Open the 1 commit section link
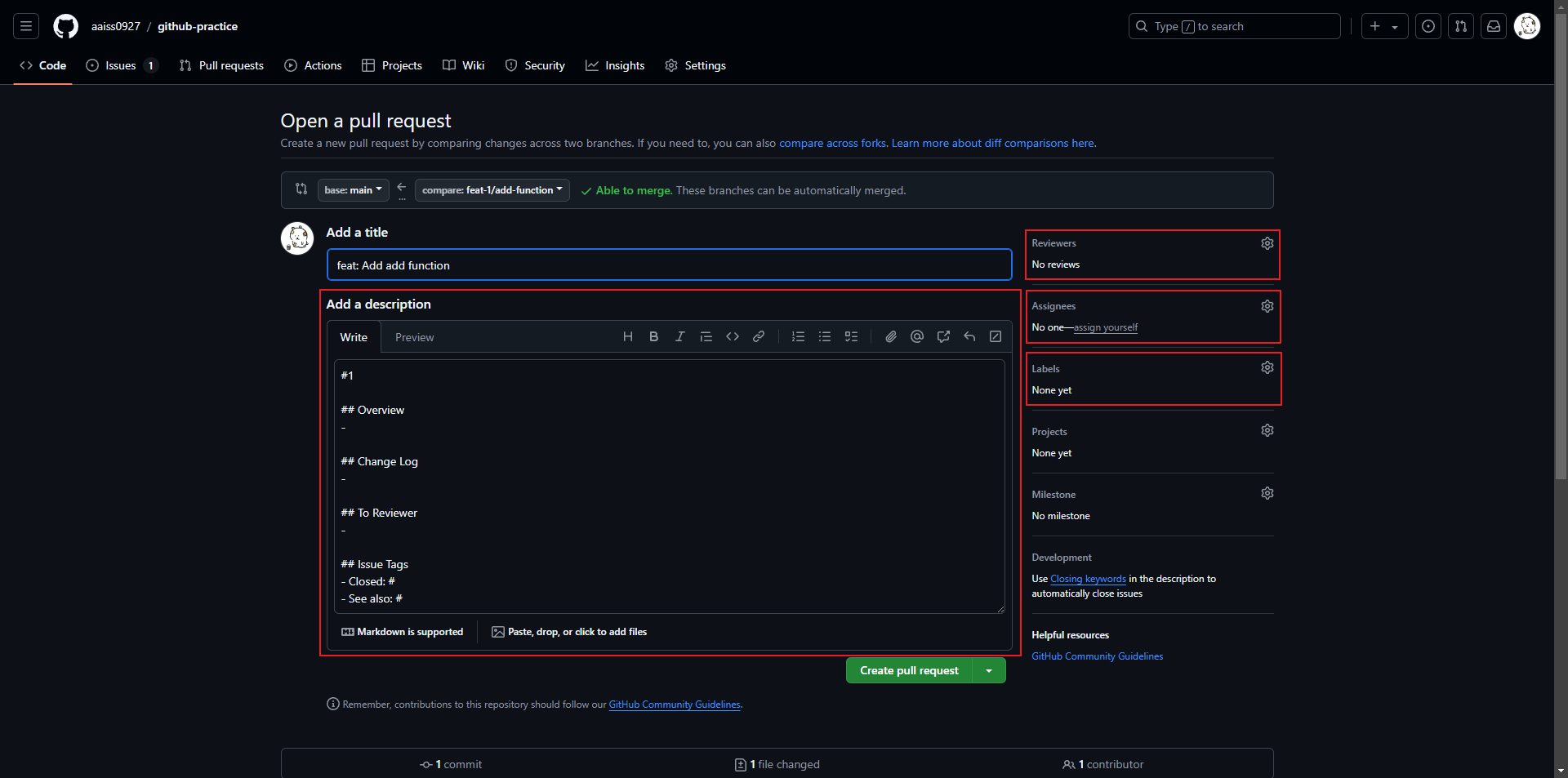The width and height of the screenshot is (1568, 778). pyautogui.click(x=451, y=764)
